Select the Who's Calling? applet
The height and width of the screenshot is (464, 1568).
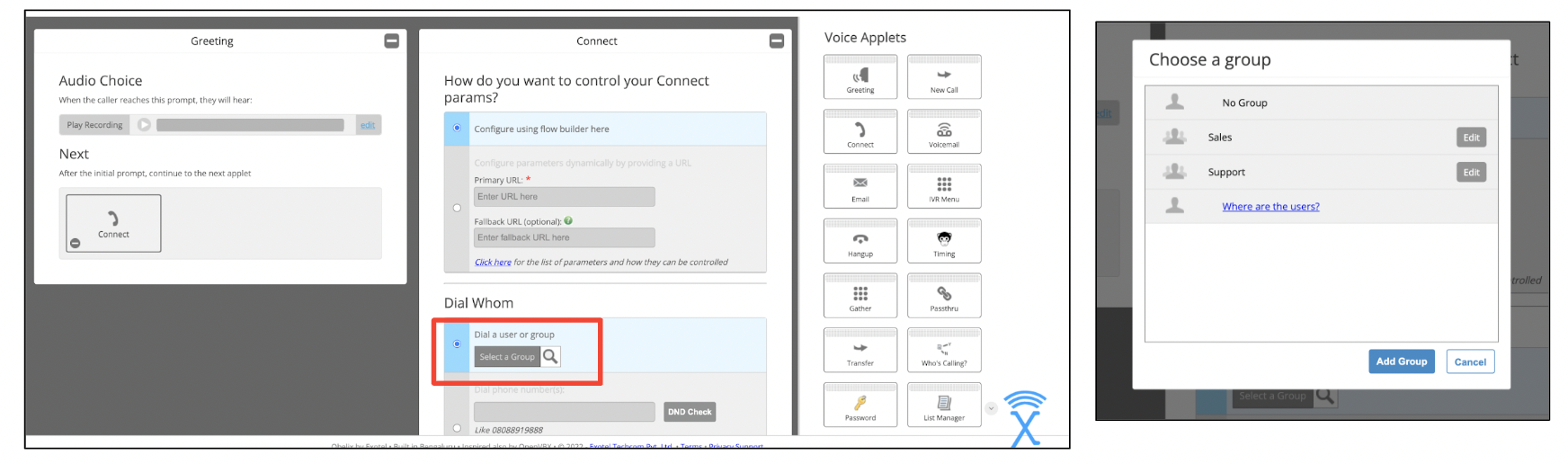(x=943, y=351)
